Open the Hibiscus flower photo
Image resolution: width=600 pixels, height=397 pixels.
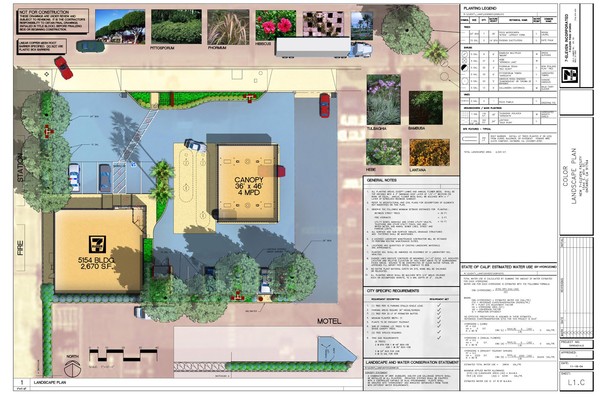[276, 25]
